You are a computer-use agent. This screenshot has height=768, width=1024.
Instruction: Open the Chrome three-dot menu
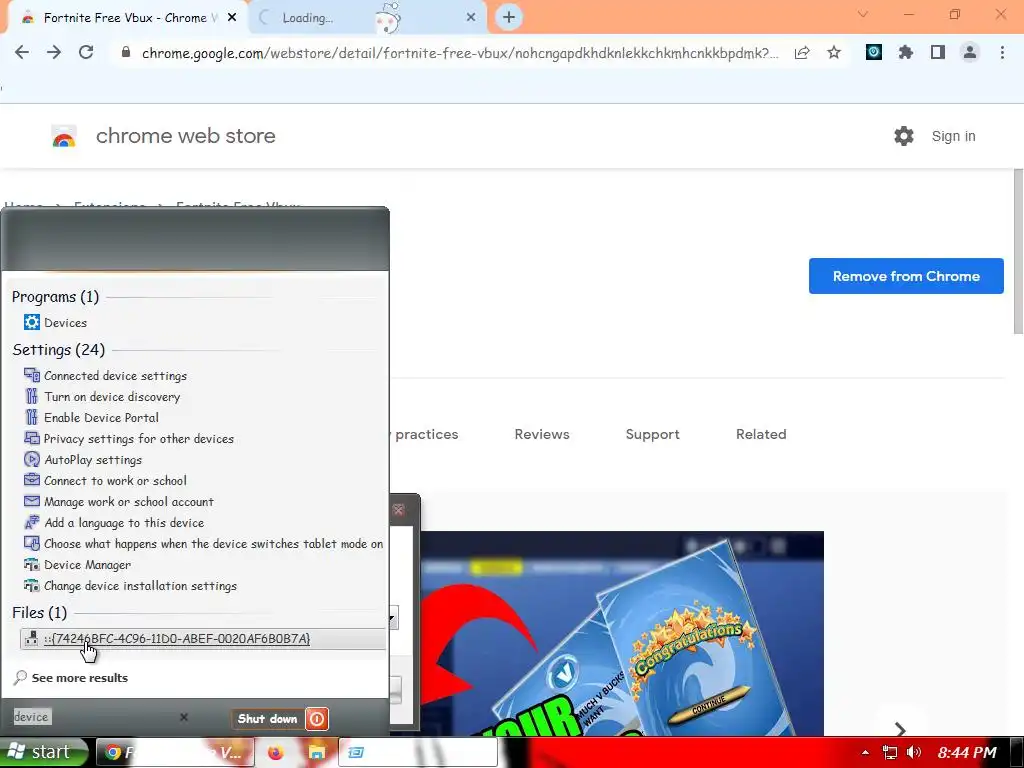[1002, 52]
